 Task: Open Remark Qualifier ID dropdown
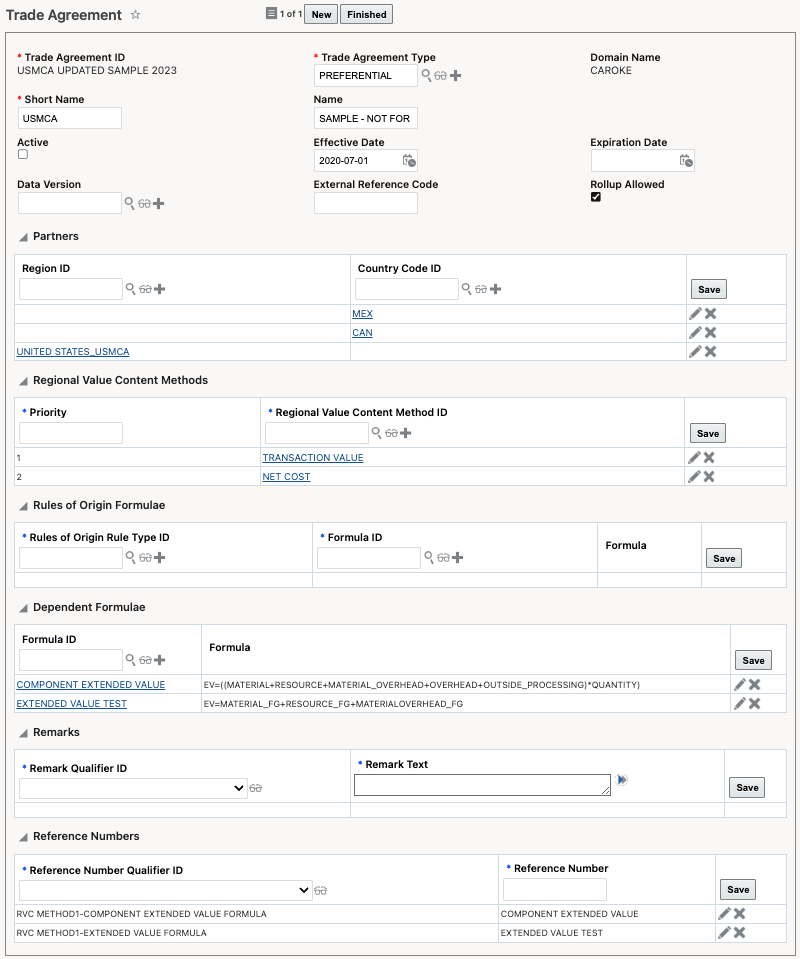click(133, 788)
